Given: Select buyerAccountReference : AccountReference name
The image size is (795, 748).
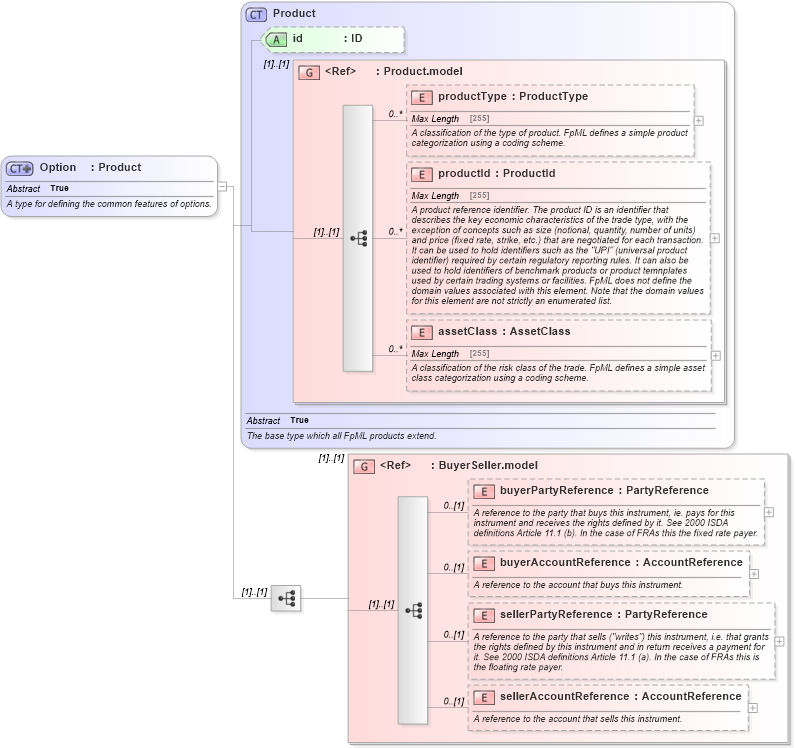Looking at the screenshot, I should coord(621,562).
